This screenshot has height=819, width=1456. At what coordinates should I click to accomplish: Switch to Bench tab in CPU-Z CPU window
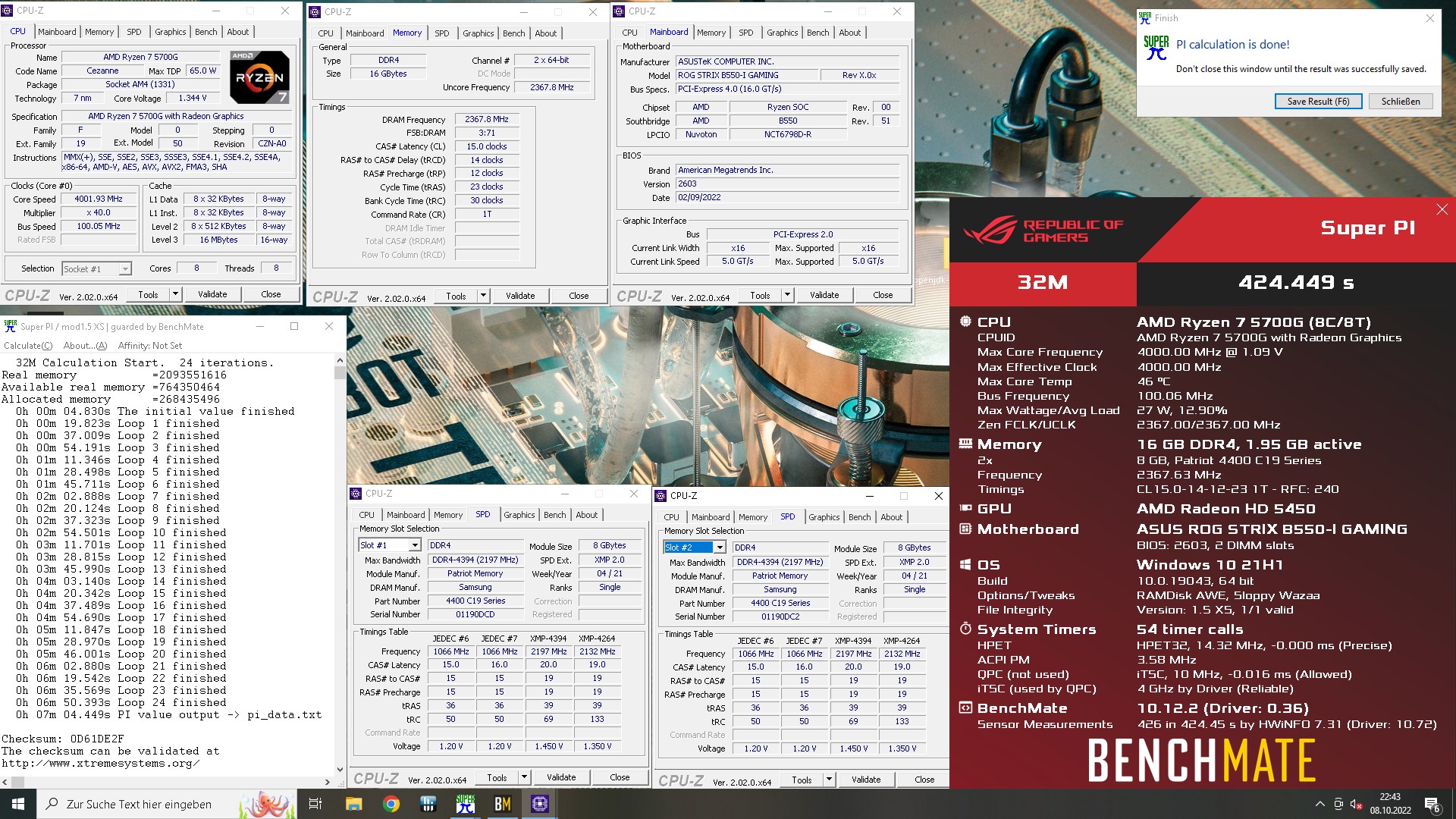(x=206, y=32)
